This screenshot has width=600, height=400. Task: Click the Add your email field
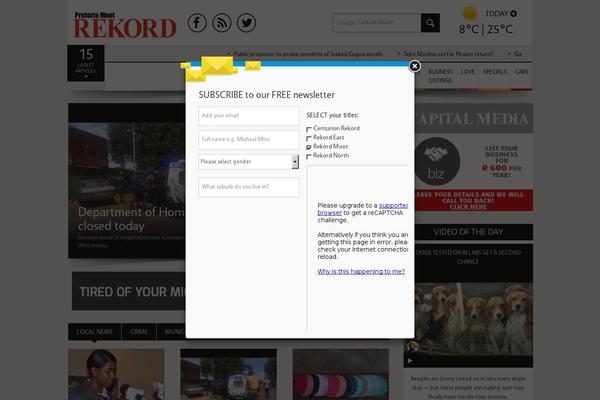point(249,116)
